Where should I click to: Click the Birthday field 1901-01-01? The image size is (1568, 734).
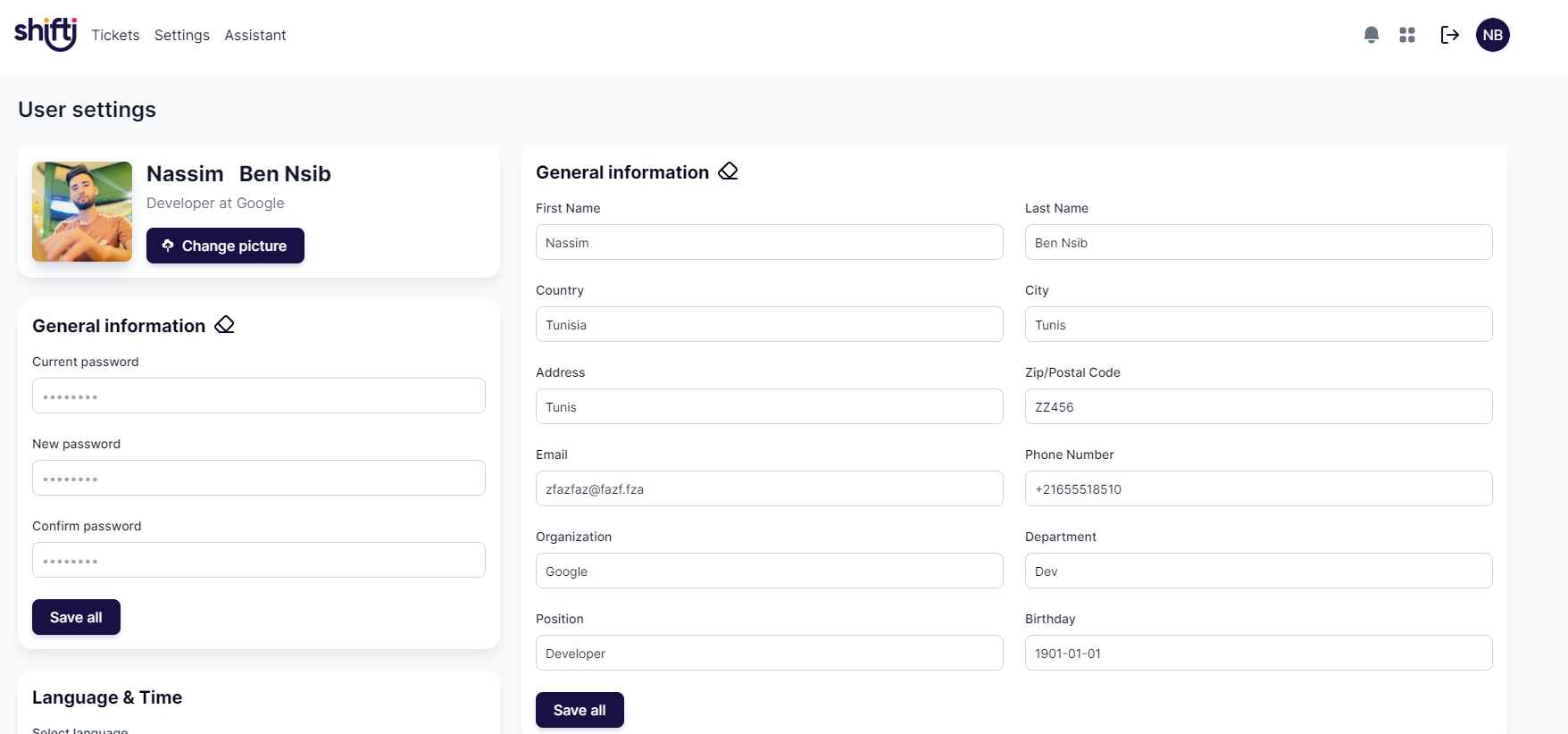[1259, 653]
